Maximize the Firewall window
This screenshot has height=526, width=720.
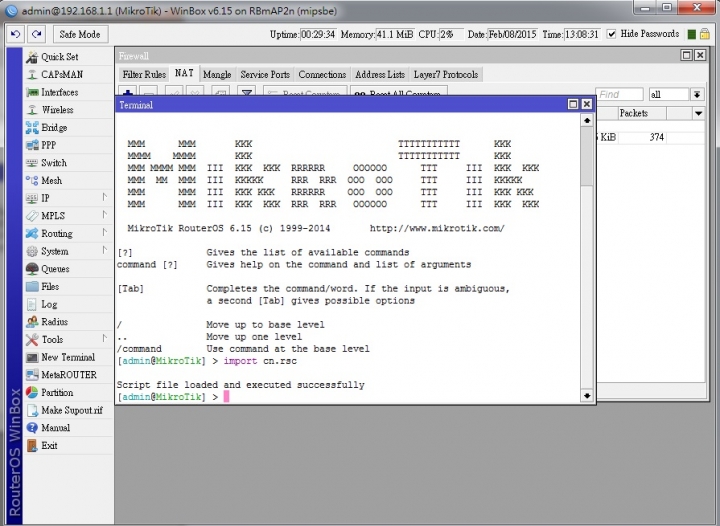pyautogui.click(x=686, y=55)
